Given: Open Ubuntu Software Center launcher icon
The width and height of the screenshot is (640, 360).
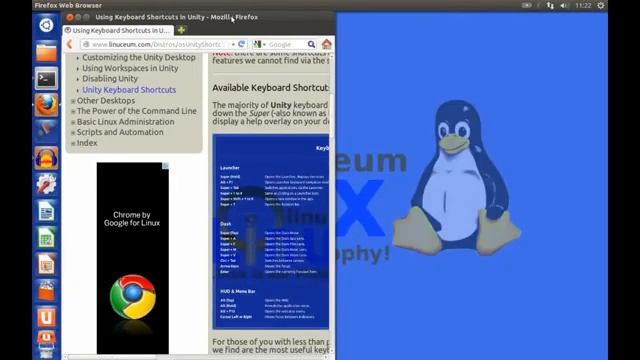Looking at the screenshot, I should [46, 291].
